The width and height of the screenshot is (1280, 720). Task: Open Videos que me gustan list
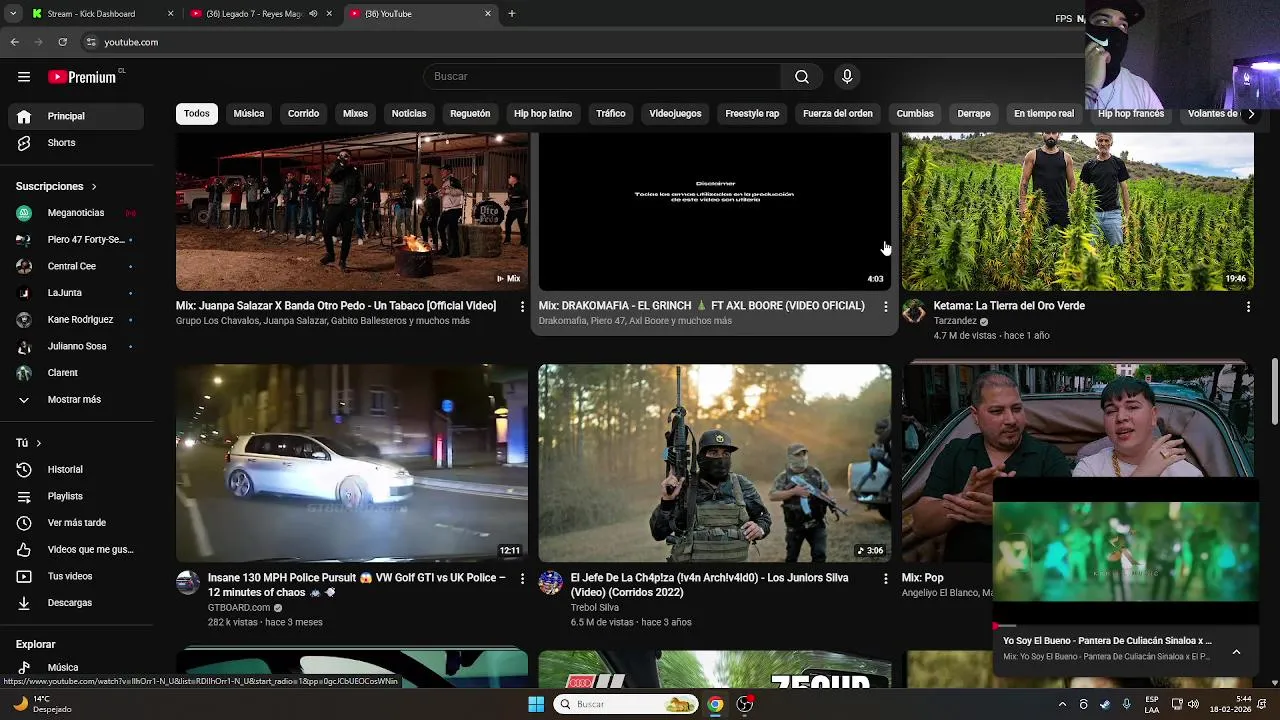76,550
